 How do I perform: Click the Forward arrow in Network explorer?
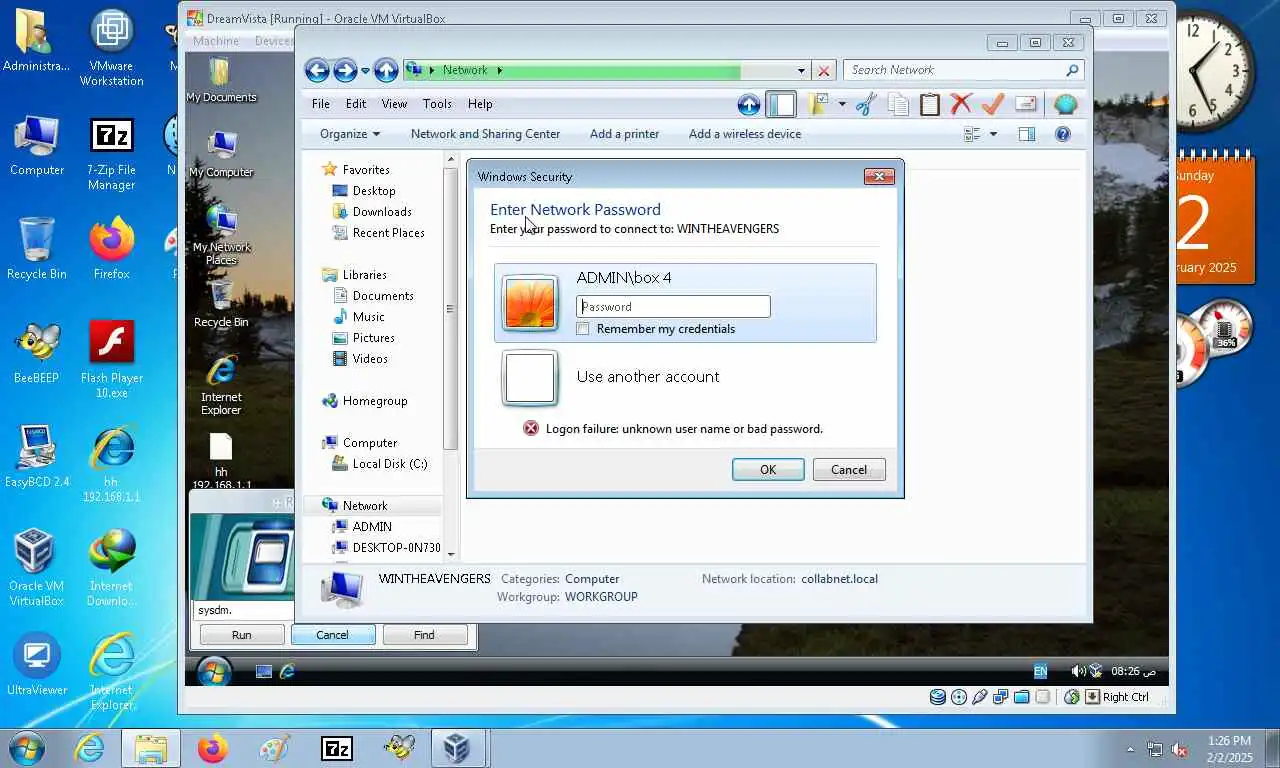click(345, 70)
